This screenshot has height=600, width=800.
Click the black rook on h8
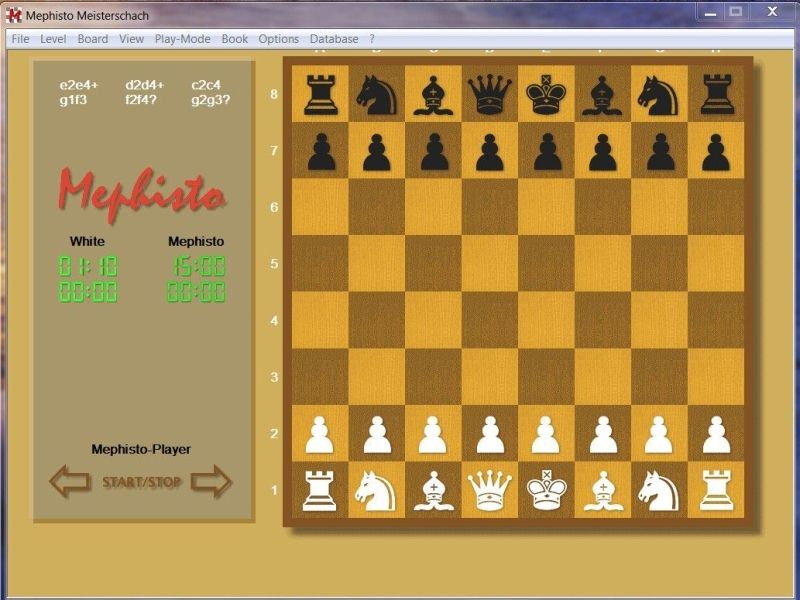coord(717,94)
